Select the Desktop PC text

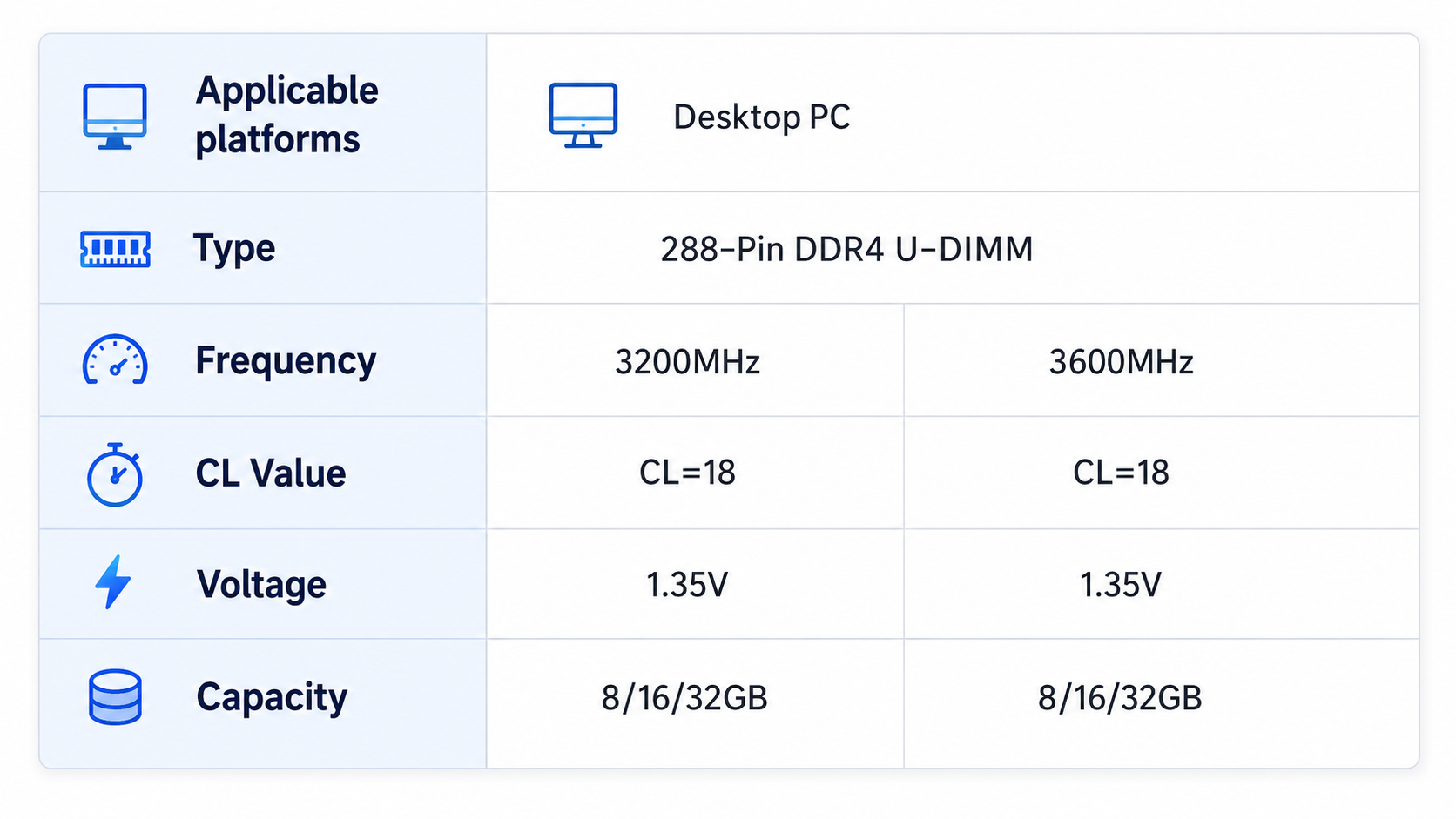click(762, 117)
